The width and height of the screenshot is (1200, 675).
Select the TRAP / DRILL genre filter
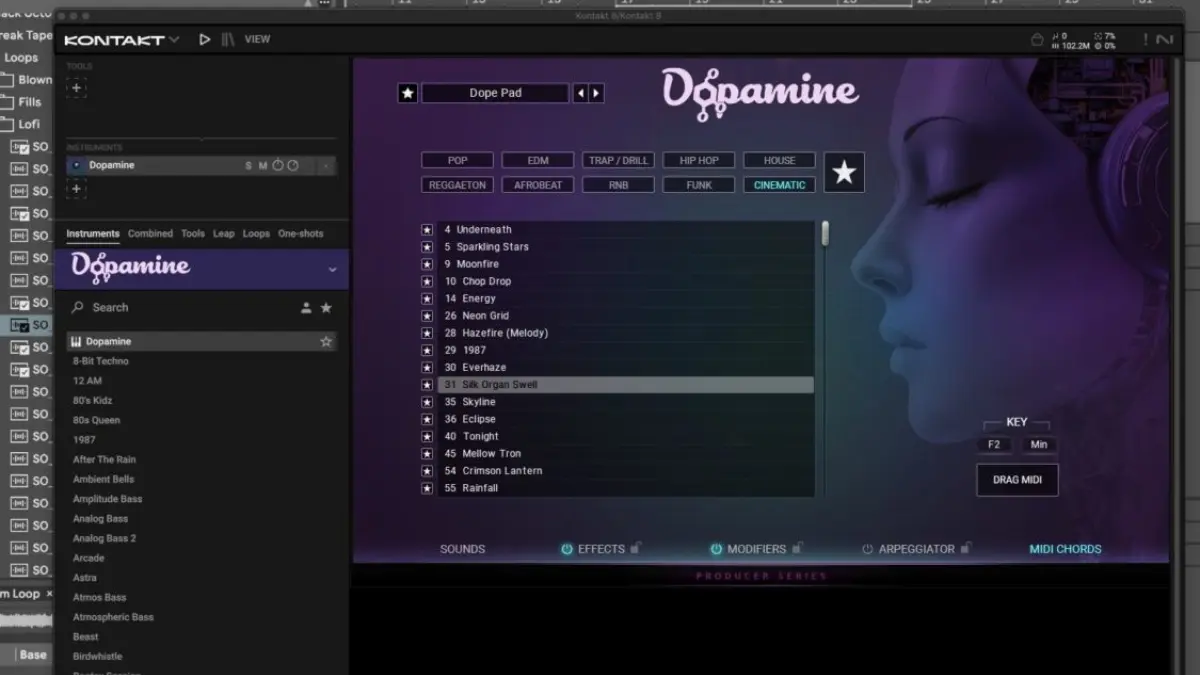click(x=618, y=160)
